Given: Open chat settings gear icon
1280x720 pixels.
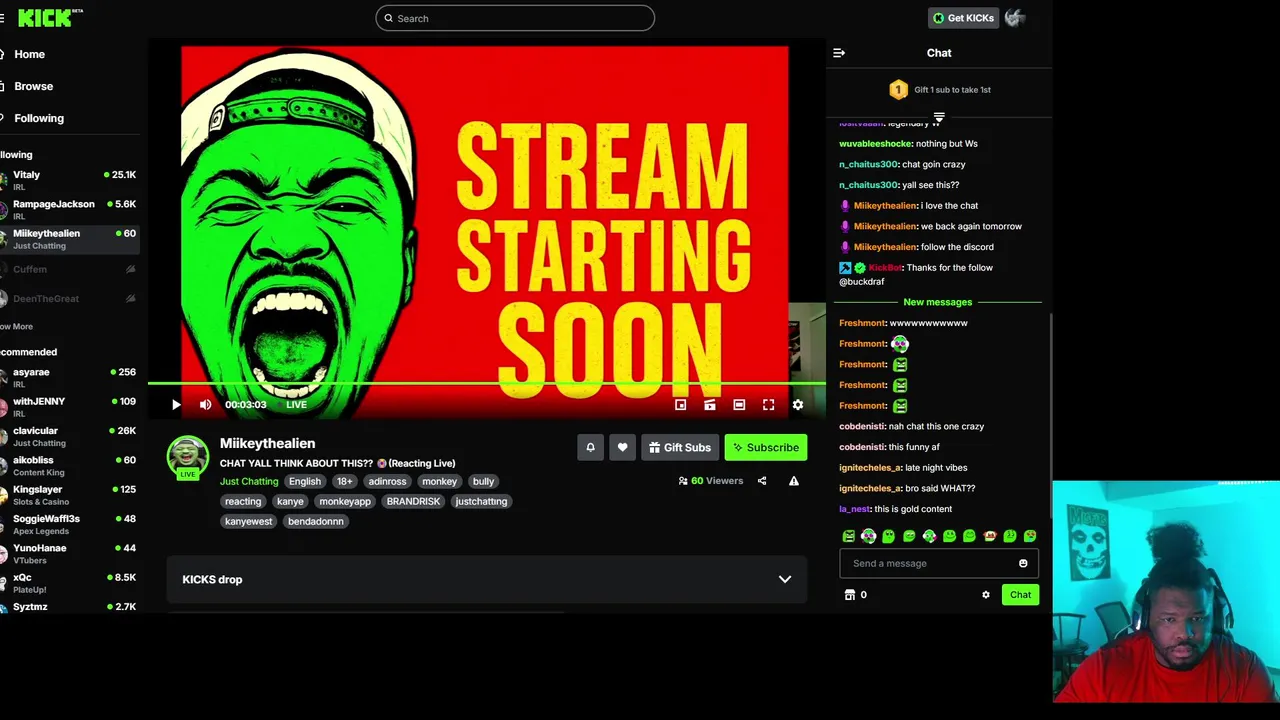Looking at the screenshot, I should pyautogui.click(x=986, y=594).
